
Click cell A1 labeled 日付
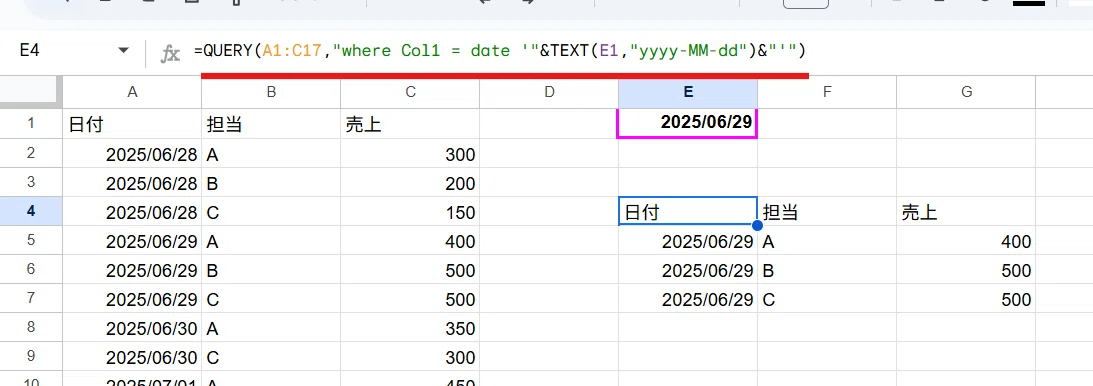point(132,124)
